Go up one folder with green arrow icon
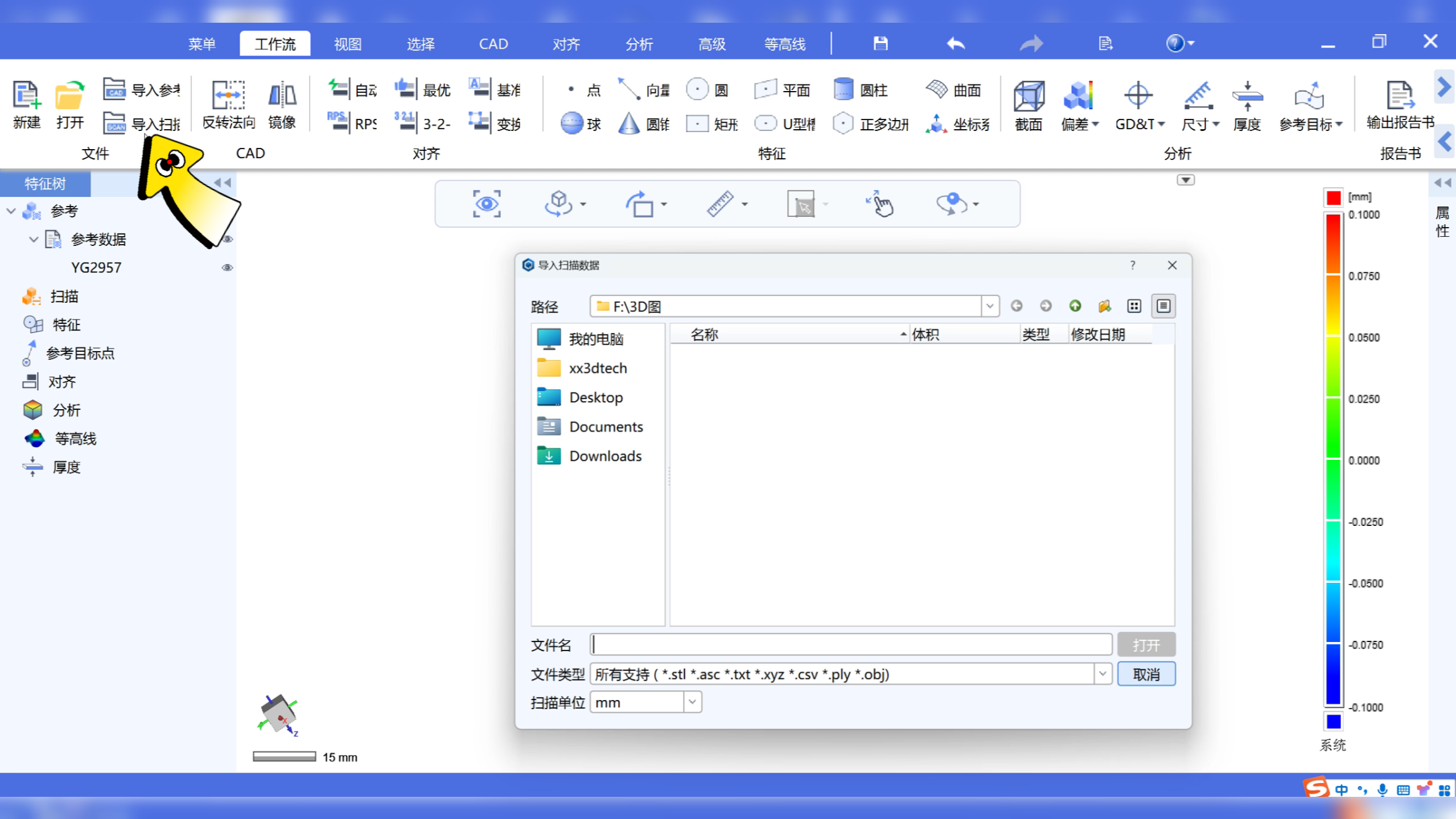 coord(1075,306)
